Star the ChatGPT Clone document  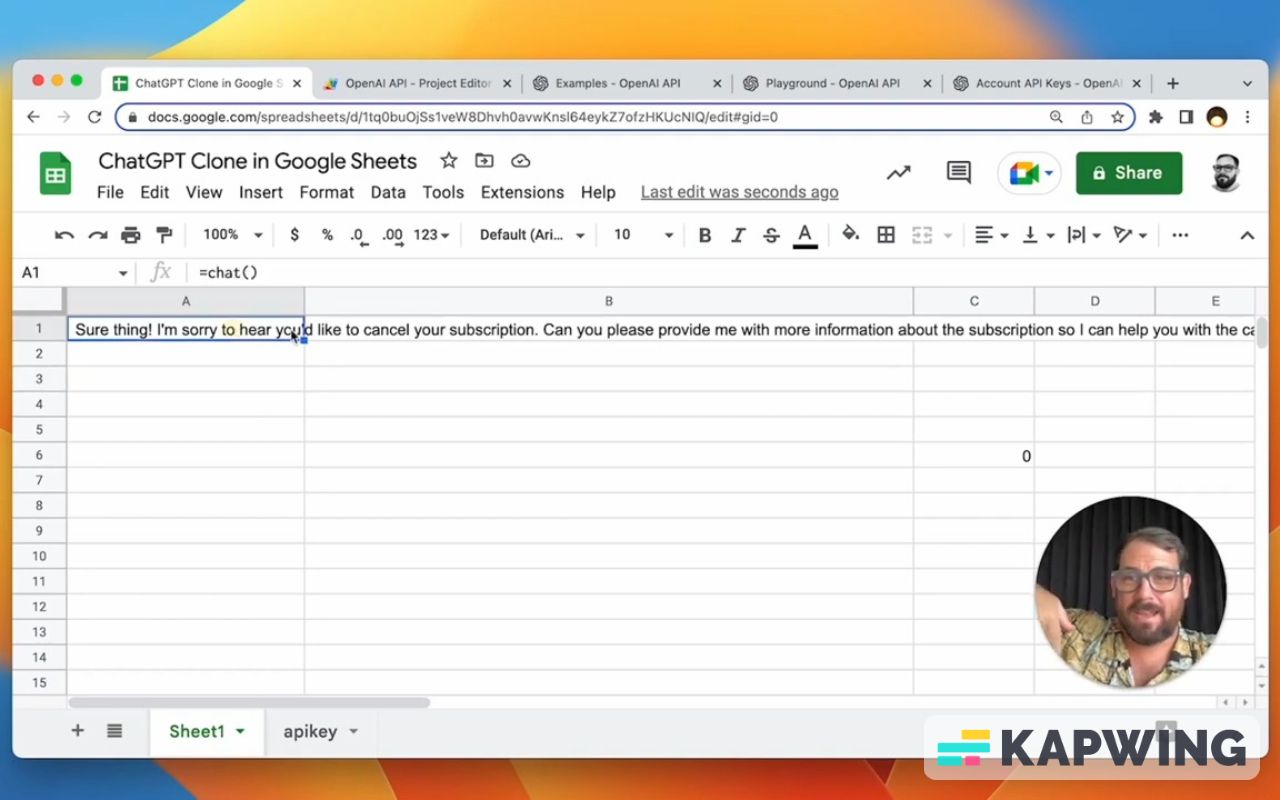449,160
